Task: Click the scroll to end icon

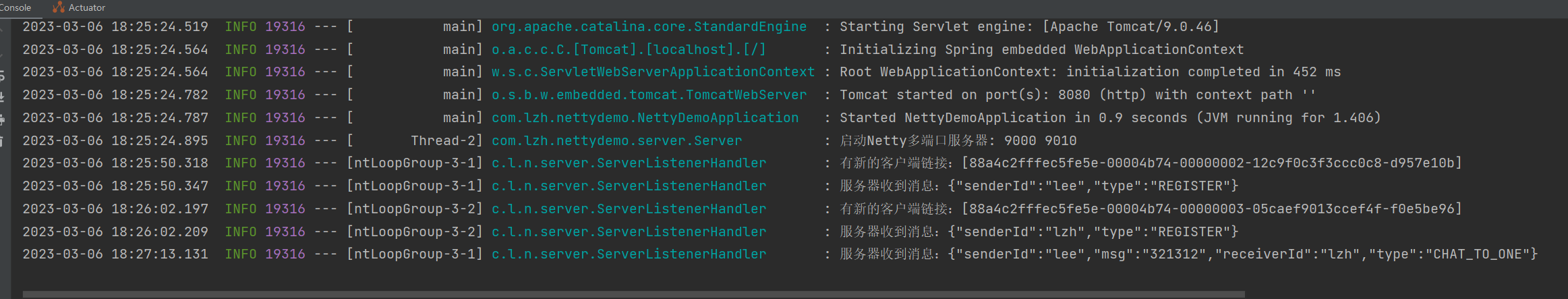Action: [3, 97]
